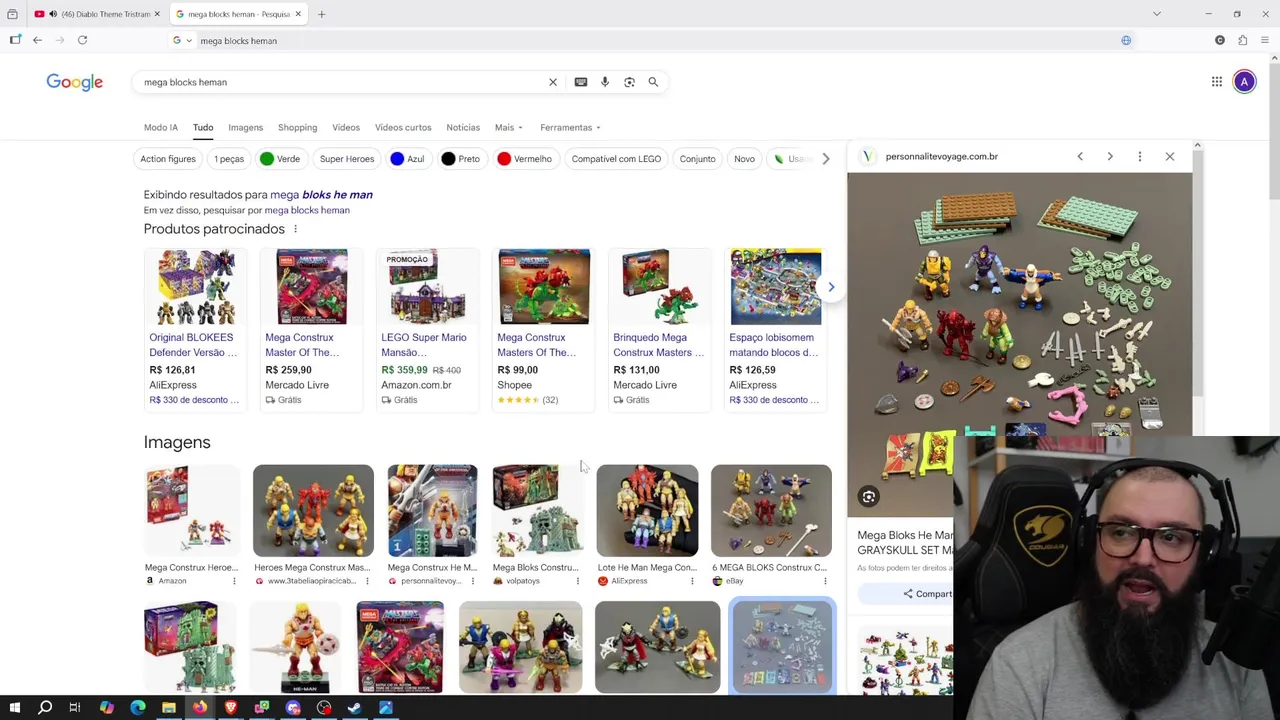
Task: Filter by Action figures chip
Action: [168, 159]
